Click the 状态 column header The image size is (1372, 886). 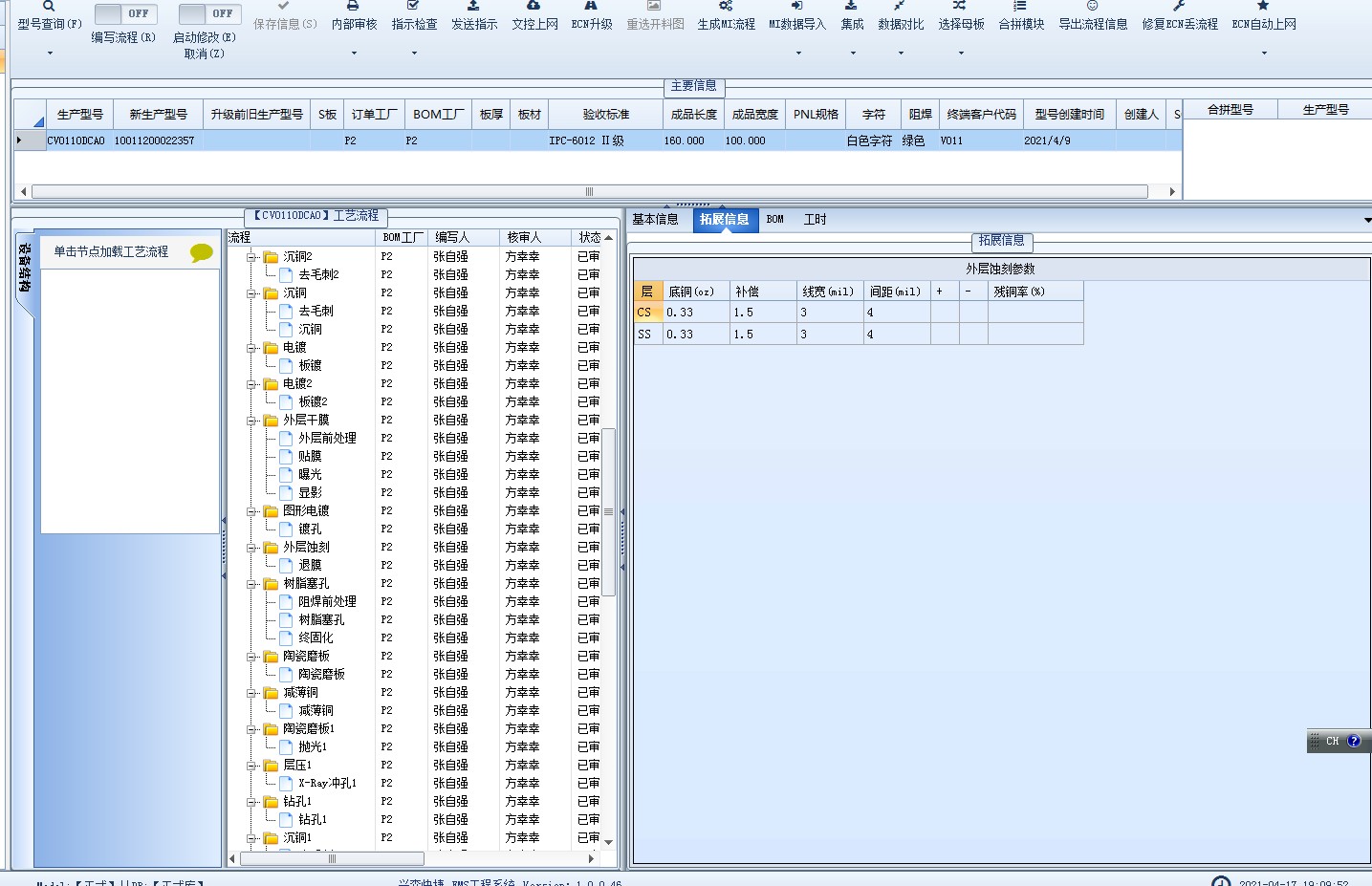coord(589,237)
